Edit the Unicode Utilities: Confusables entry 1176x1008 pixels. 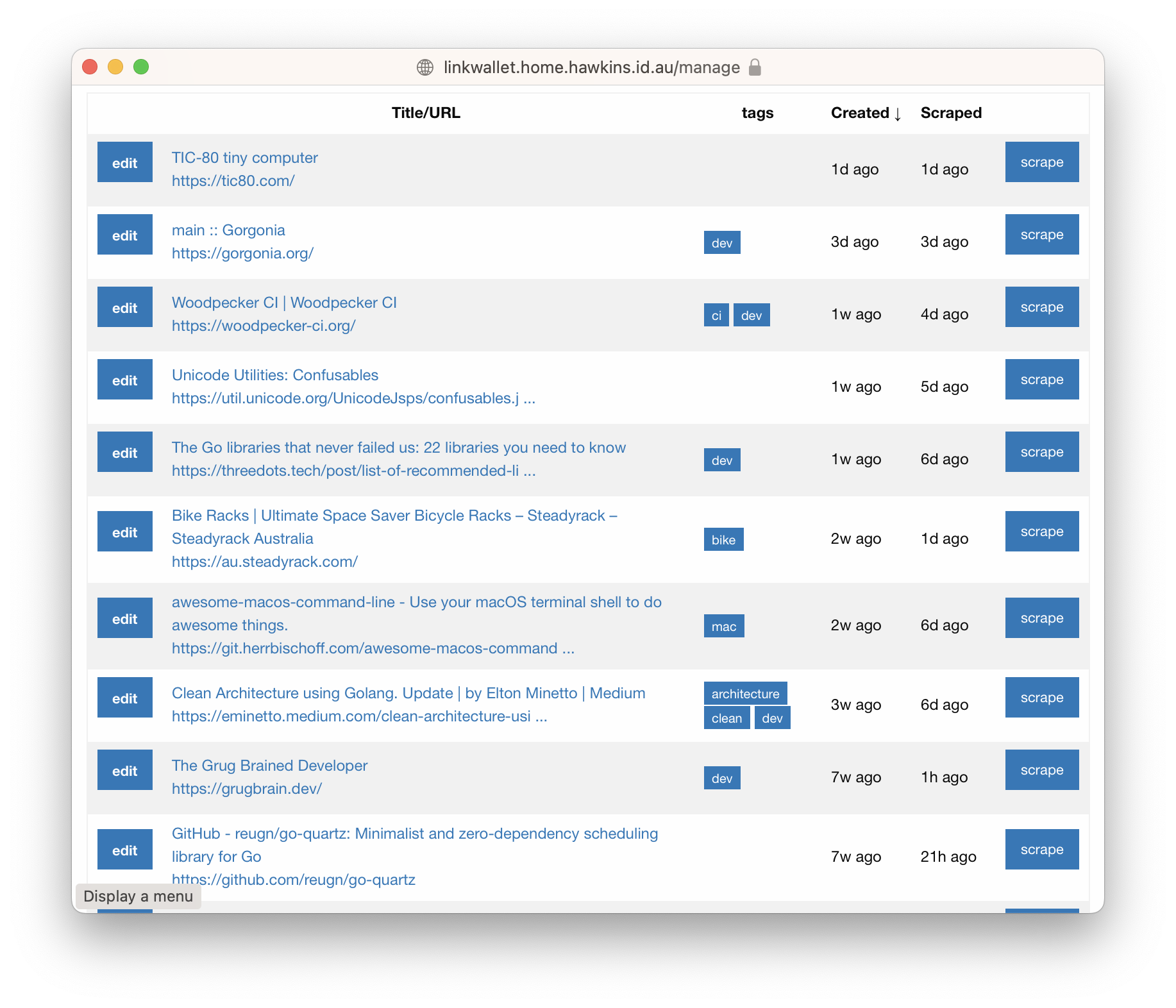pos(124,380)
